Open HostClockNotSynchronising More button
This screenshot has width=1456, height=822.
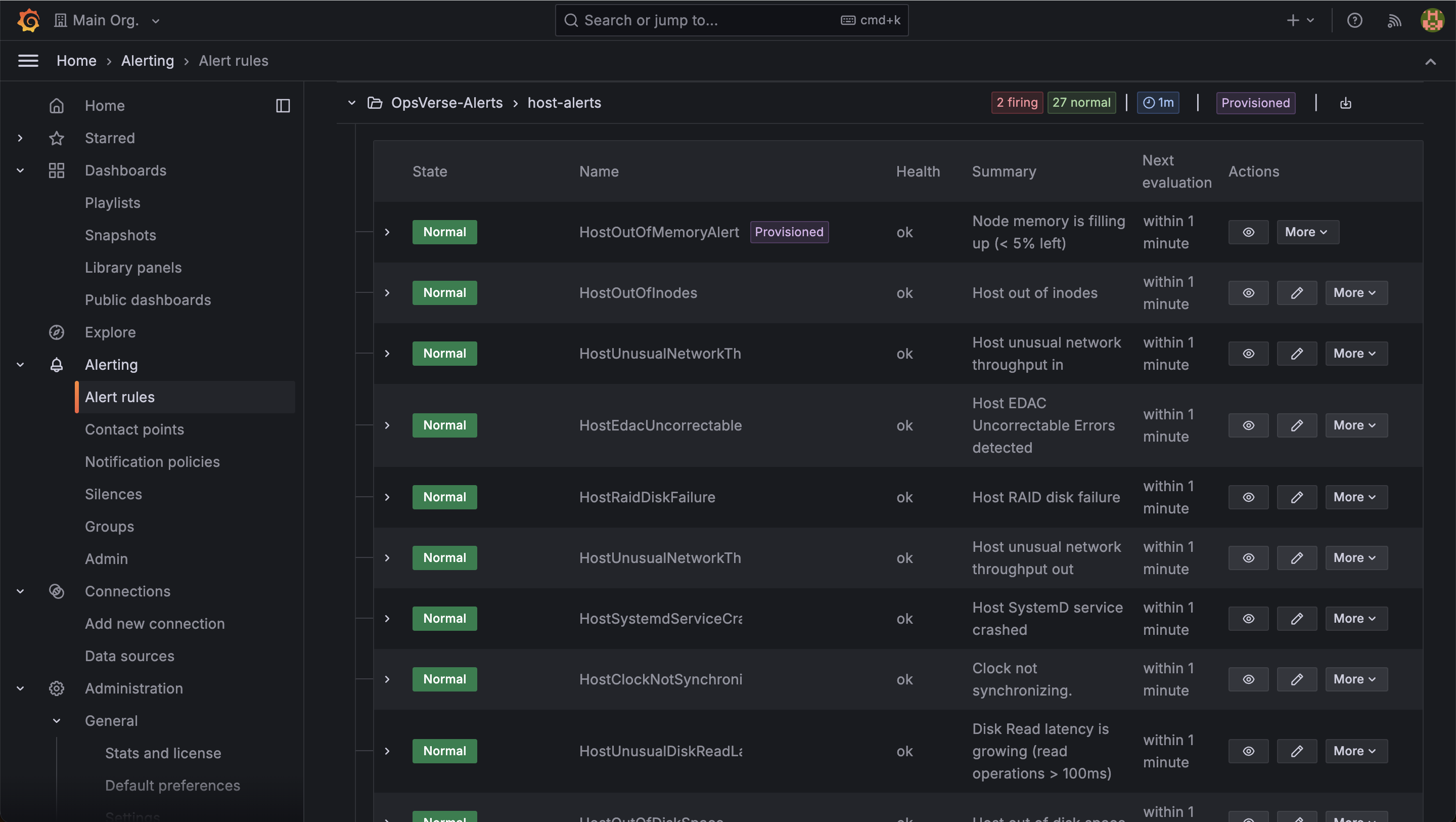(x=1356, y=679)
